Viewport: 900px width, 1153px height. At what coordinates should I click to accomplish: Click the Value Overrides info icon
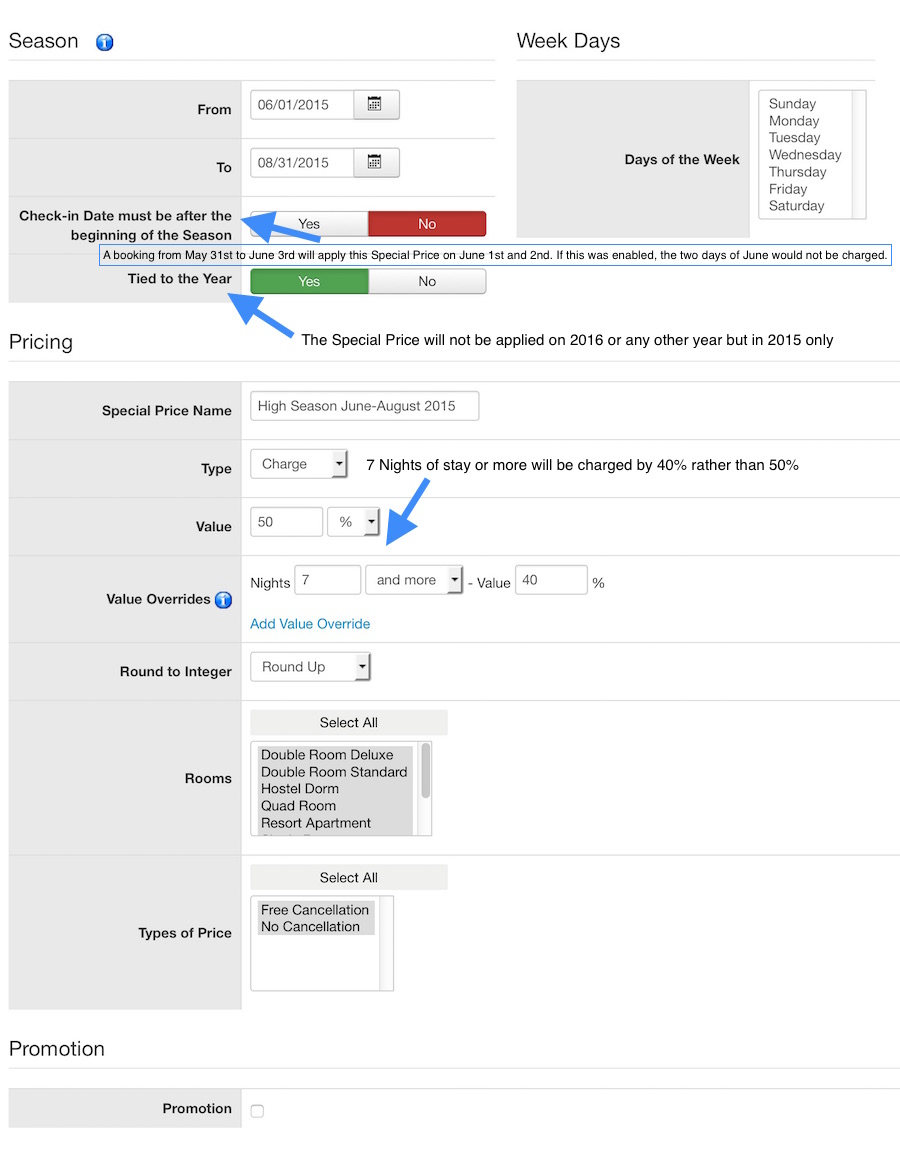(x=223, y=600)
